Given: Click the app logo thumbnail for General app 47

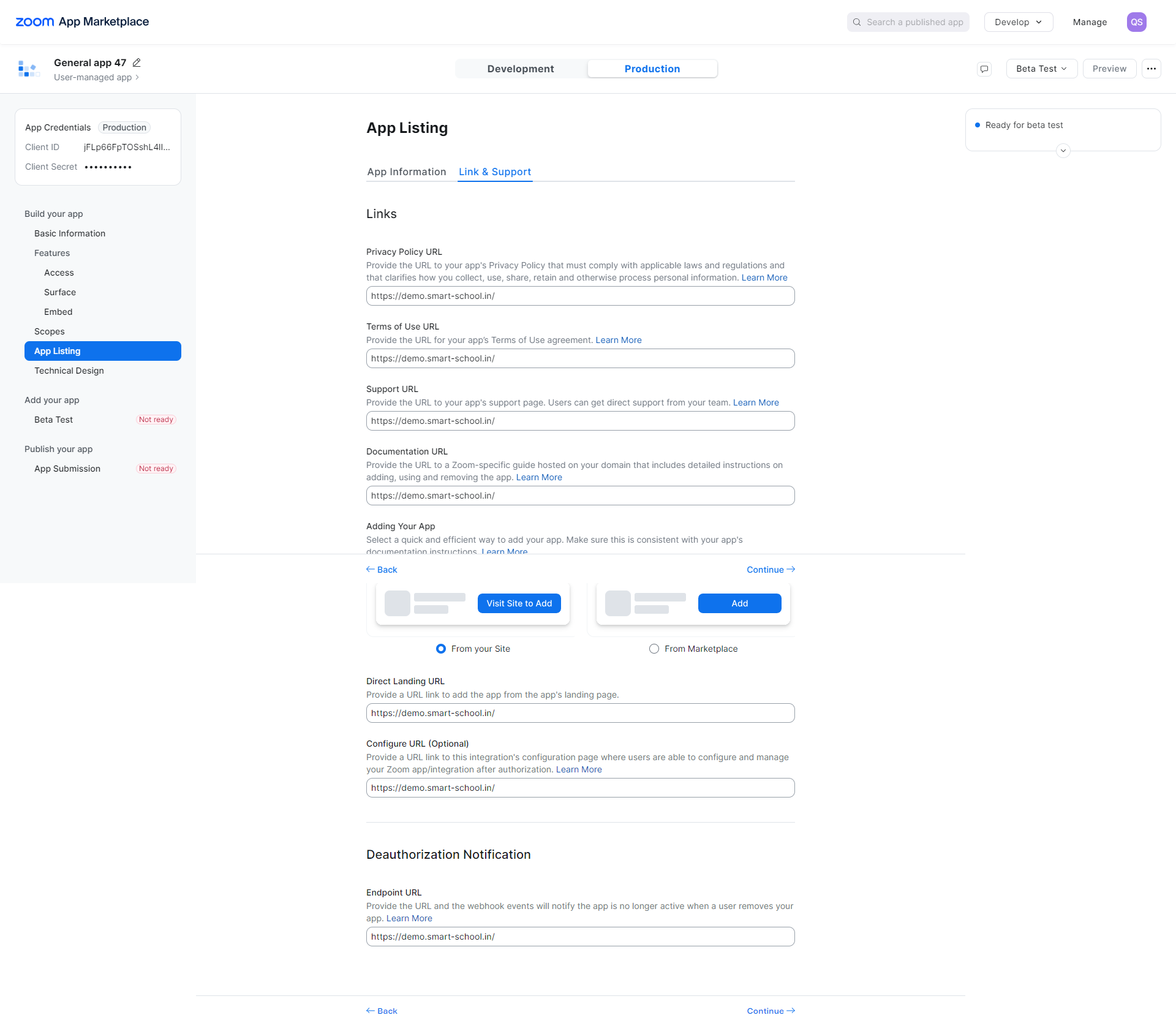Looking at the screenshot, I should [x=28, y=69].
